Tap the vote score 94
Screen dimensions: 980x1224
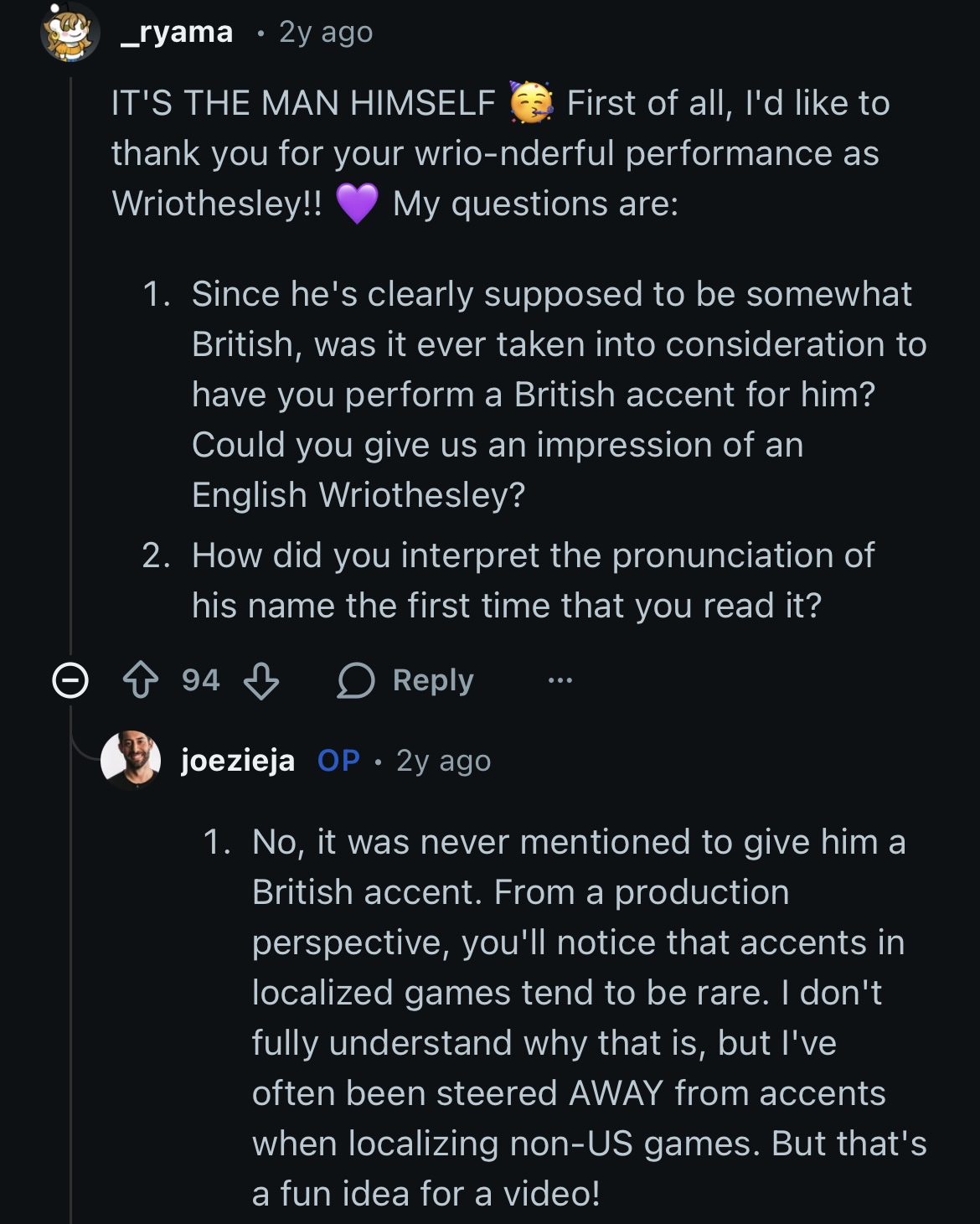coord(201,680)
